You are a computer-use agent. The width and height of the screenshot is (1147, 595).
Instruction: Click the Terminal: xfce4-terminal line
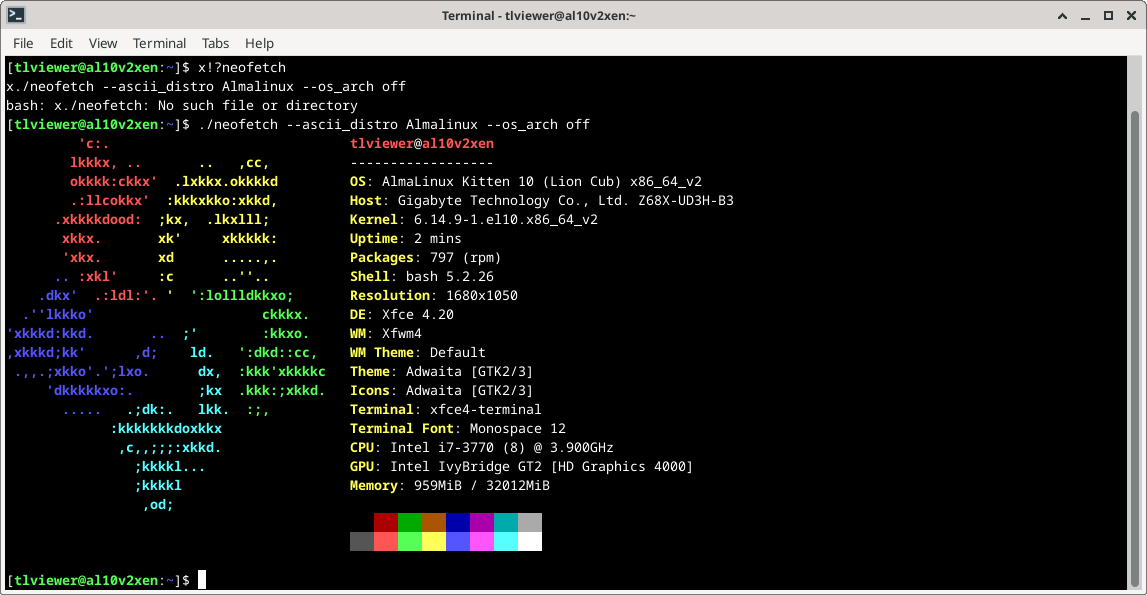coord(445,410)
